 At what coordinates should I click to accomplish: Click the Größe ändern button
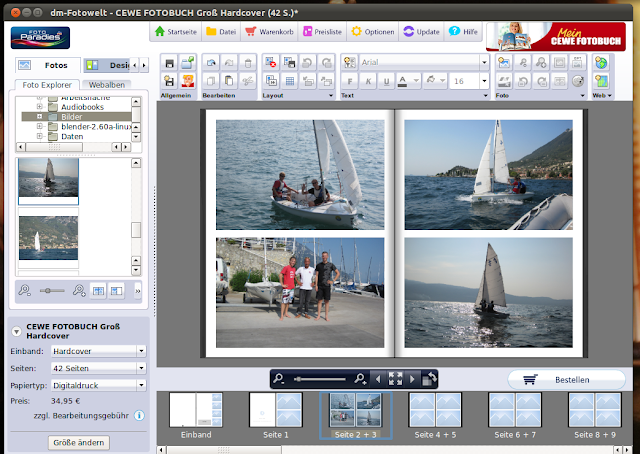coord(79,443)
